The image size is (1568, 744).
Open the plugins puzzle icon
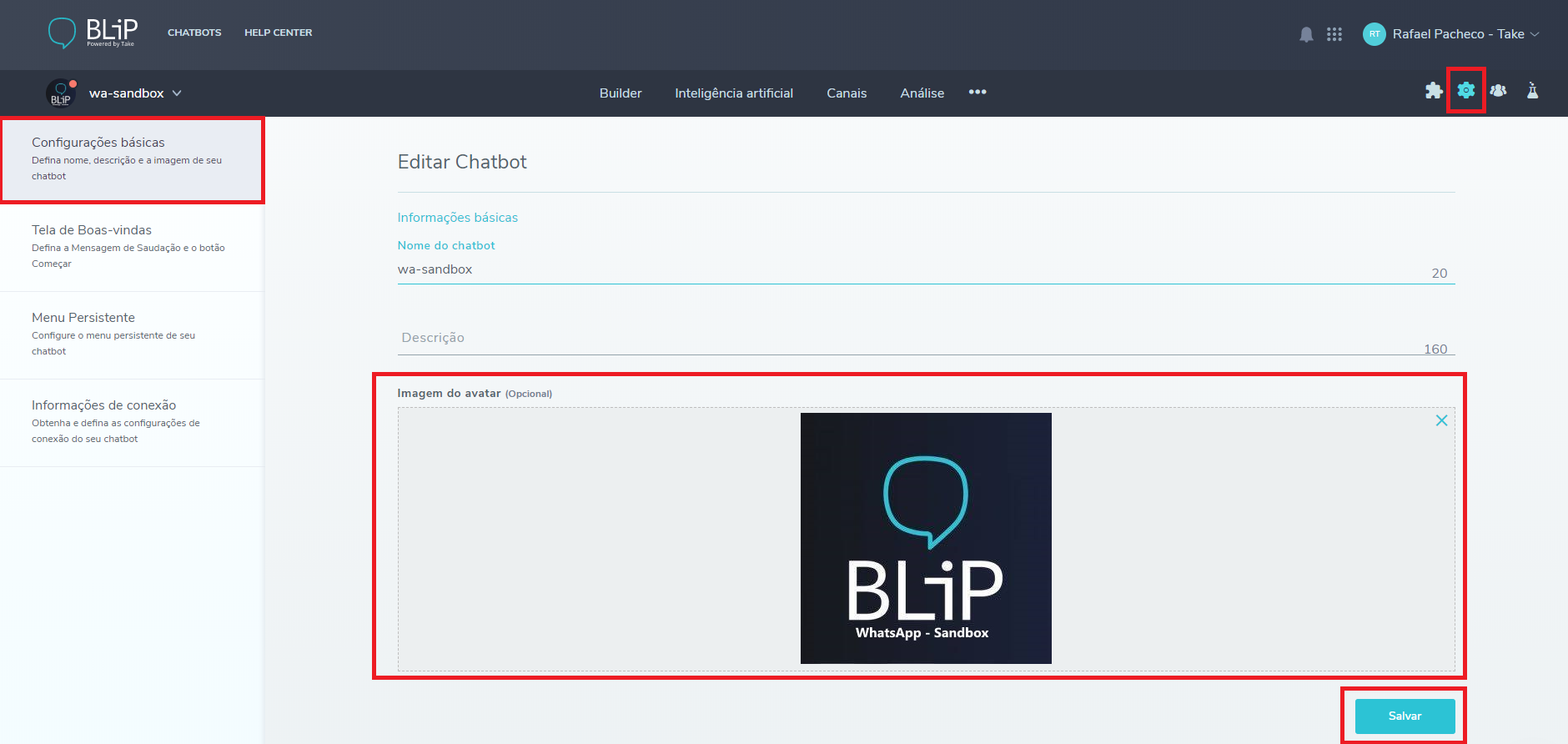pyautogui.click(x=1434, y=91)
